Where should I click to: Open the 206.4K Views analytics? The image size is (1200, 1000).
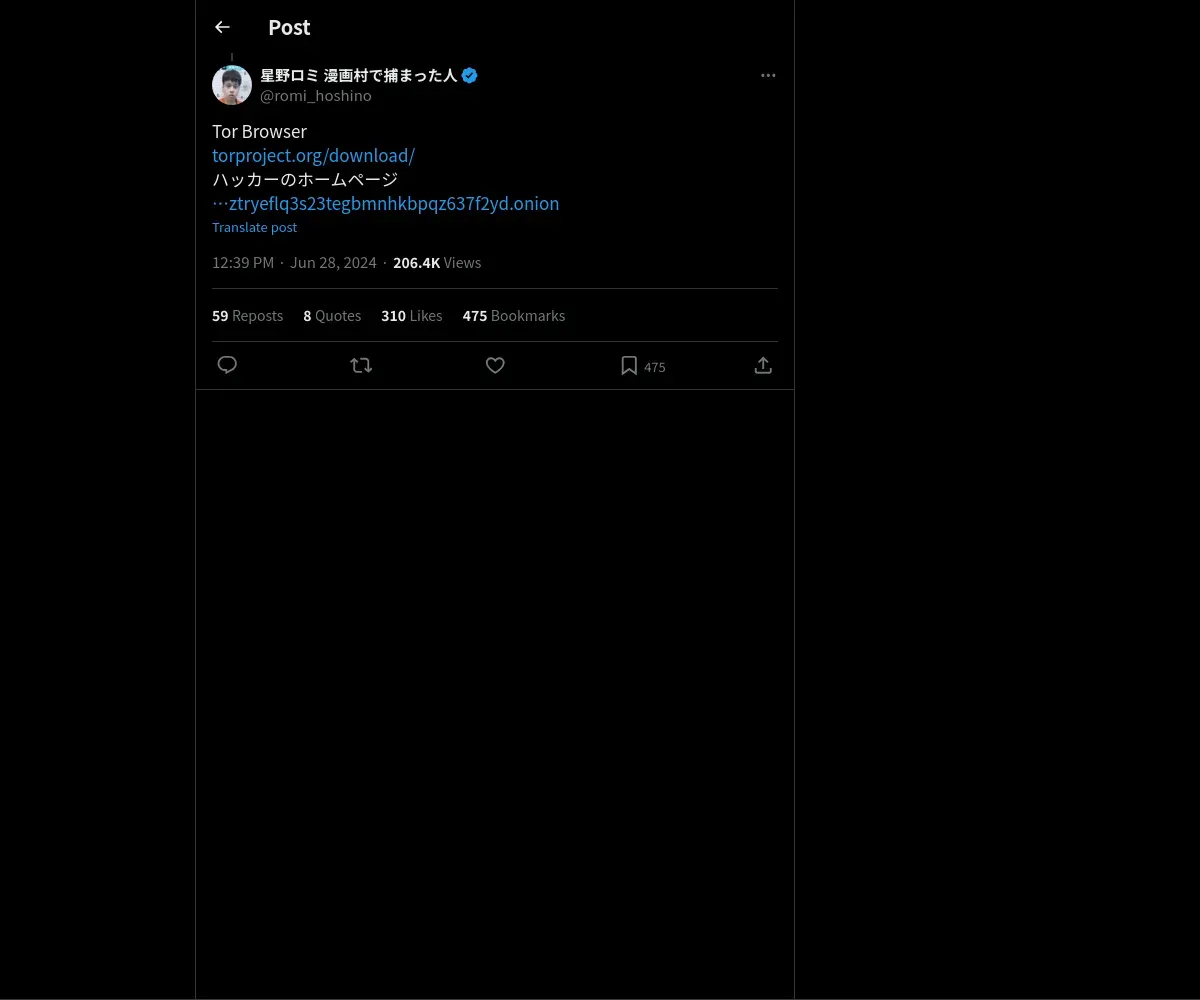click(x=437, y=262)
